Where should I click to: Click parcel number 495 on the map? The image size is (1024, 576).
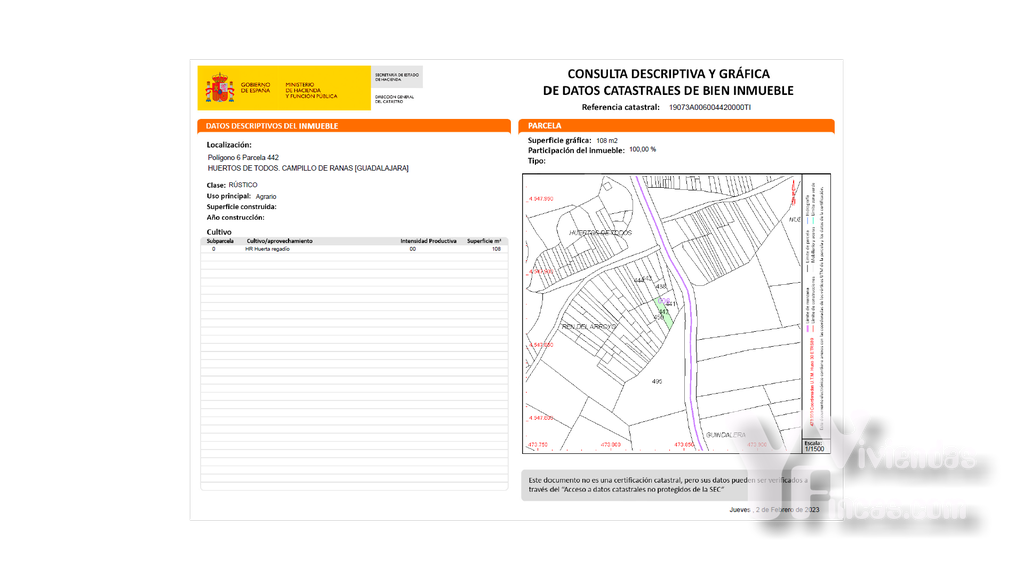pos(657,381)
